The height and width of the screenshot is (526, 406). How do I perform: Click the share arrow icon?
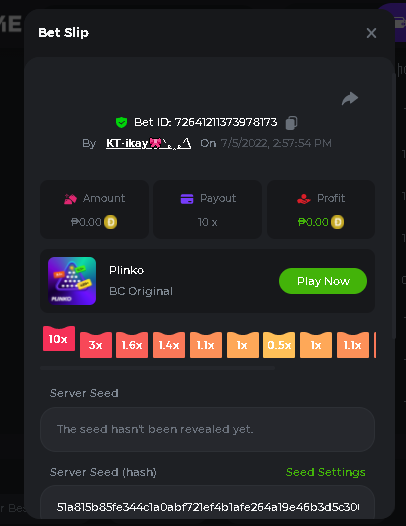(x=350, y=98)
